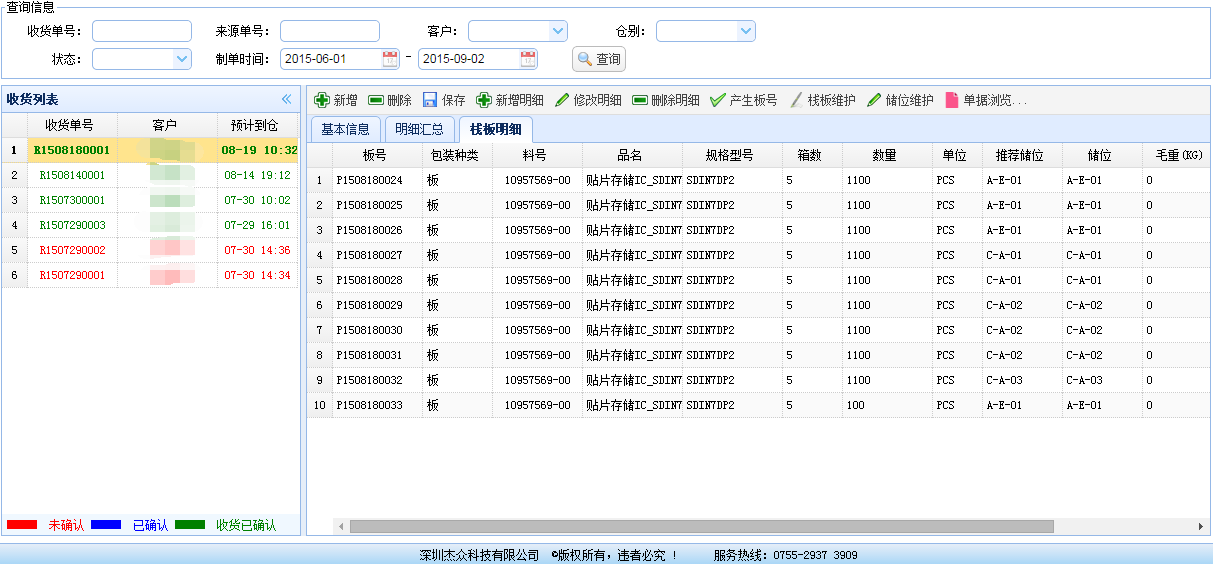Open the end date calendar picker

tap(528, 59)
